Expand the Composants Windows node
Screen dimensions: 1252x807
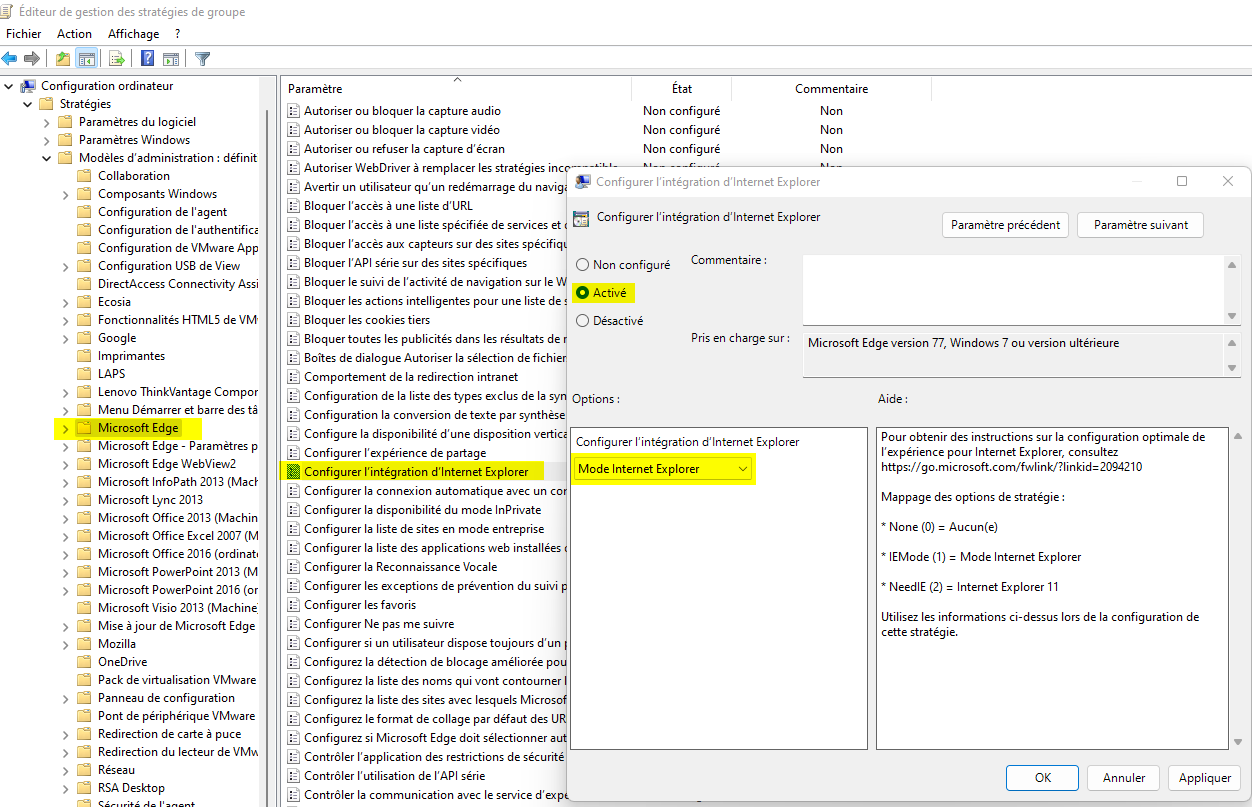tap(65, 194)
